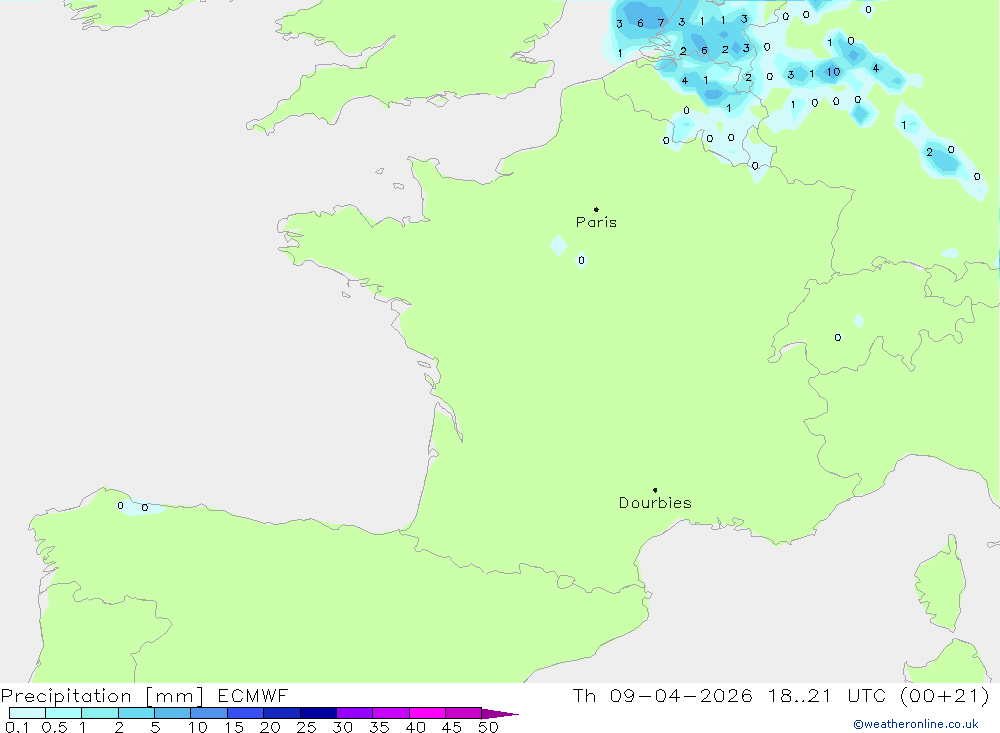
Task: Pick the lightest cyan 0.1 mm legend swatch
Action: (x=27, y=713)
